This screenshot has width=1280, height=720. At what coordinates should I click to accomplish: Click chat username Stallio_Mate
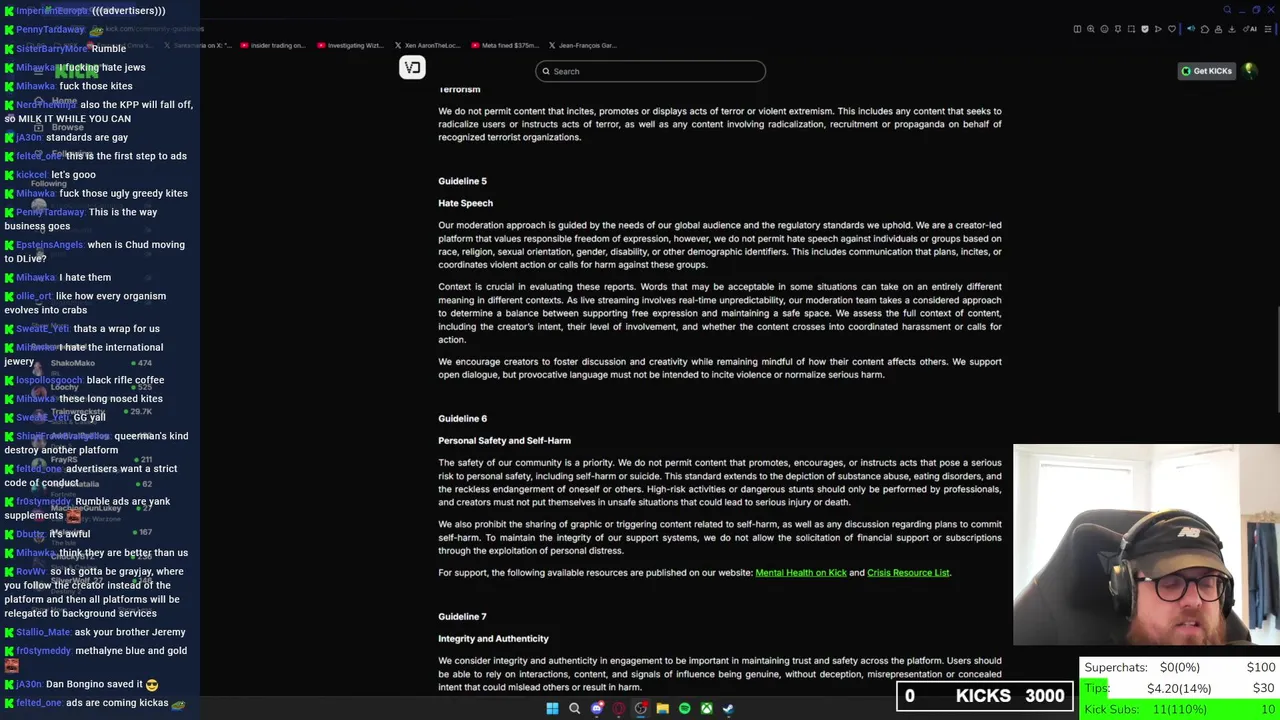43,632
